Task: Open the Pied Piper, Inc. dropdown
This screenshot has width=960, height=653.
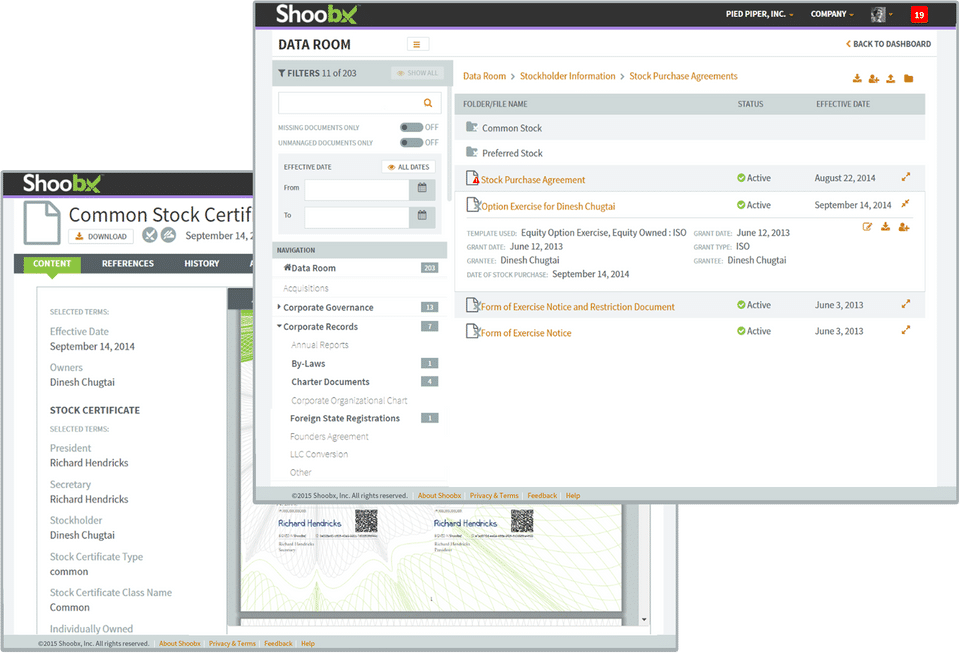Action: tap(759, 14)
